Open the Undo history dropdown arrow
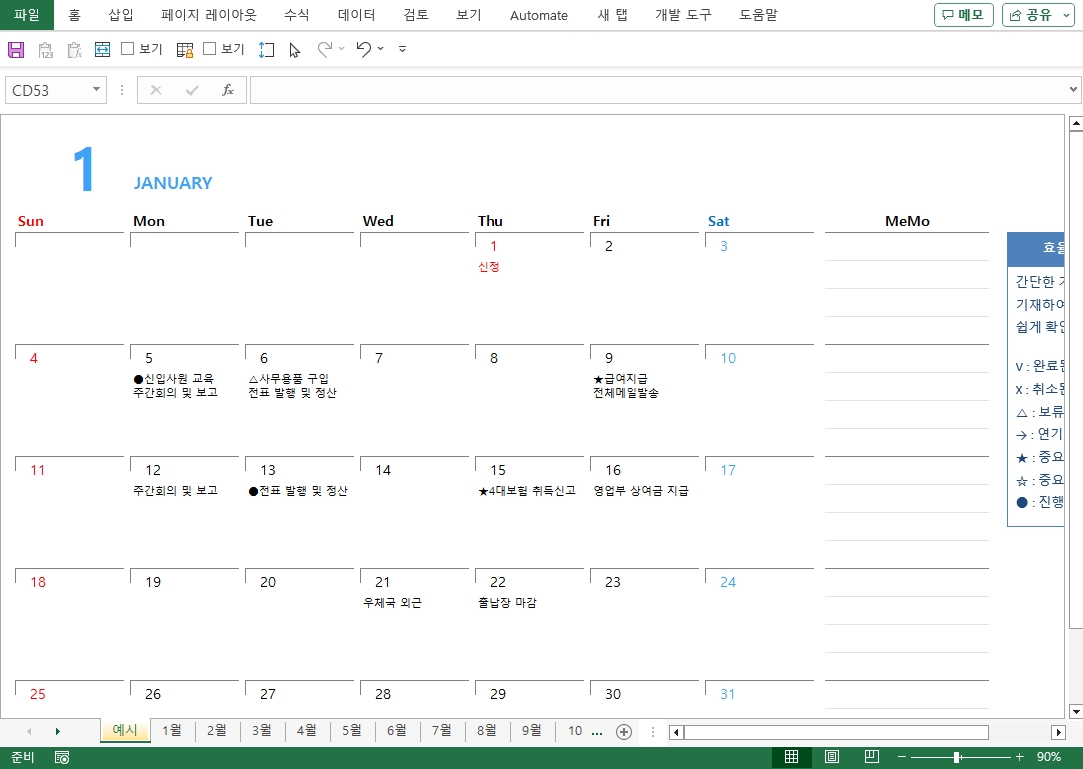This screenshot has width=1083, height=769. point(381,49)
